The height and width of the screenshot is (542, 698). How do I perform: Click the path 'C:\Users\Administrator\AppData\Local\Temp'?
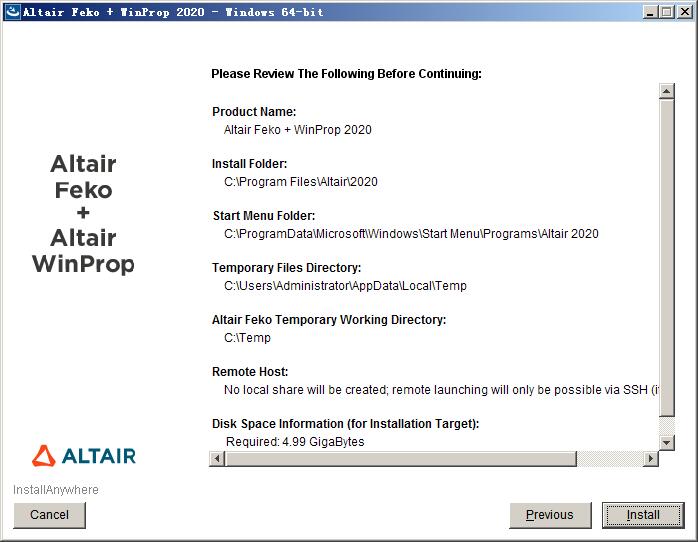345,286
